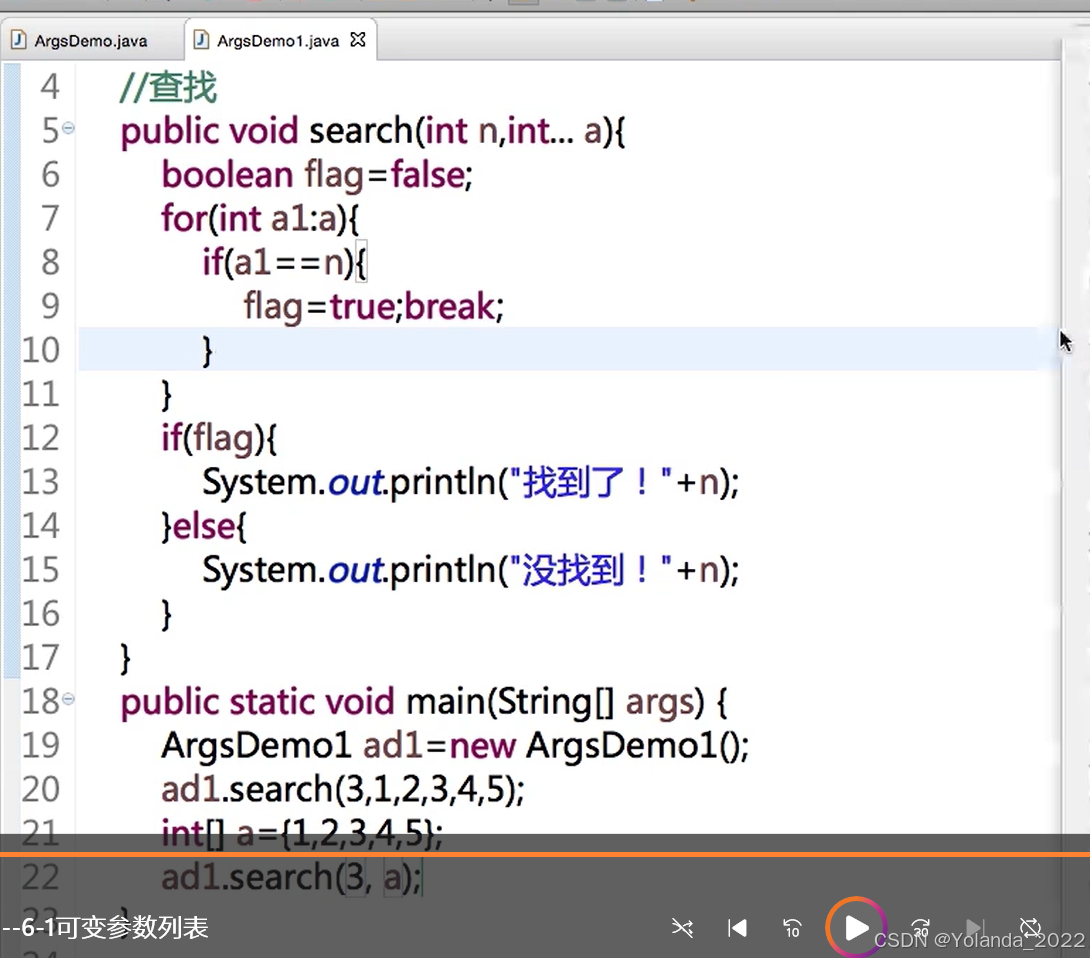Click line number 10 in the gutter

pyautogui.click(x=40, y=350)
